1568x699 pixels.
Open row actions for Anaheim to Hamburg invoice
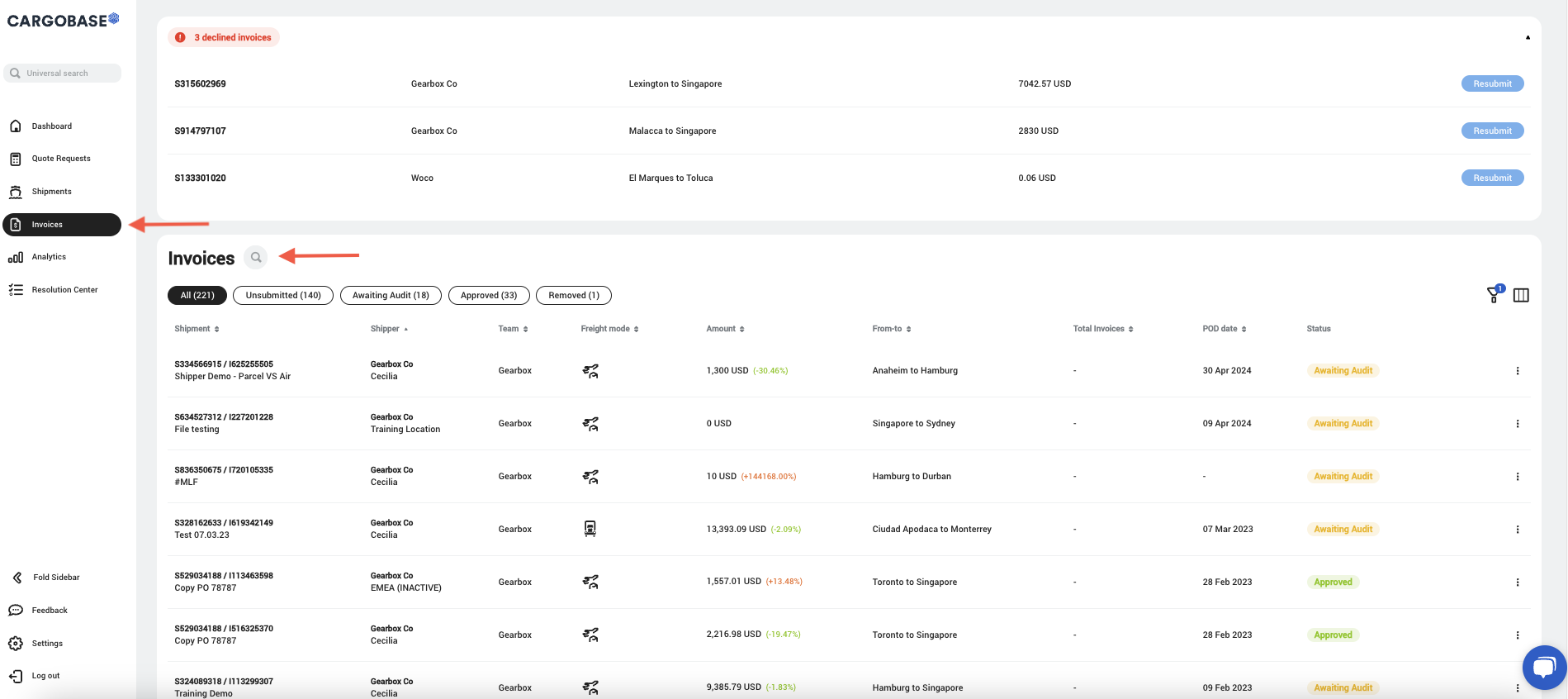[x=1517, y=371]
